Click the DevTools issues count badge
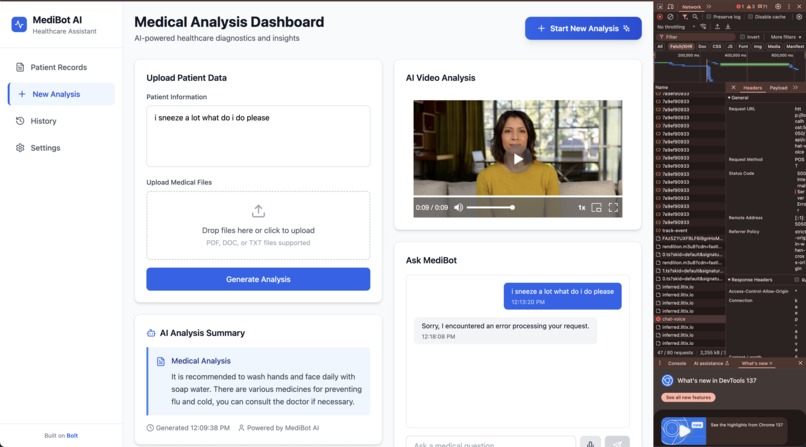 click(762, 7)
